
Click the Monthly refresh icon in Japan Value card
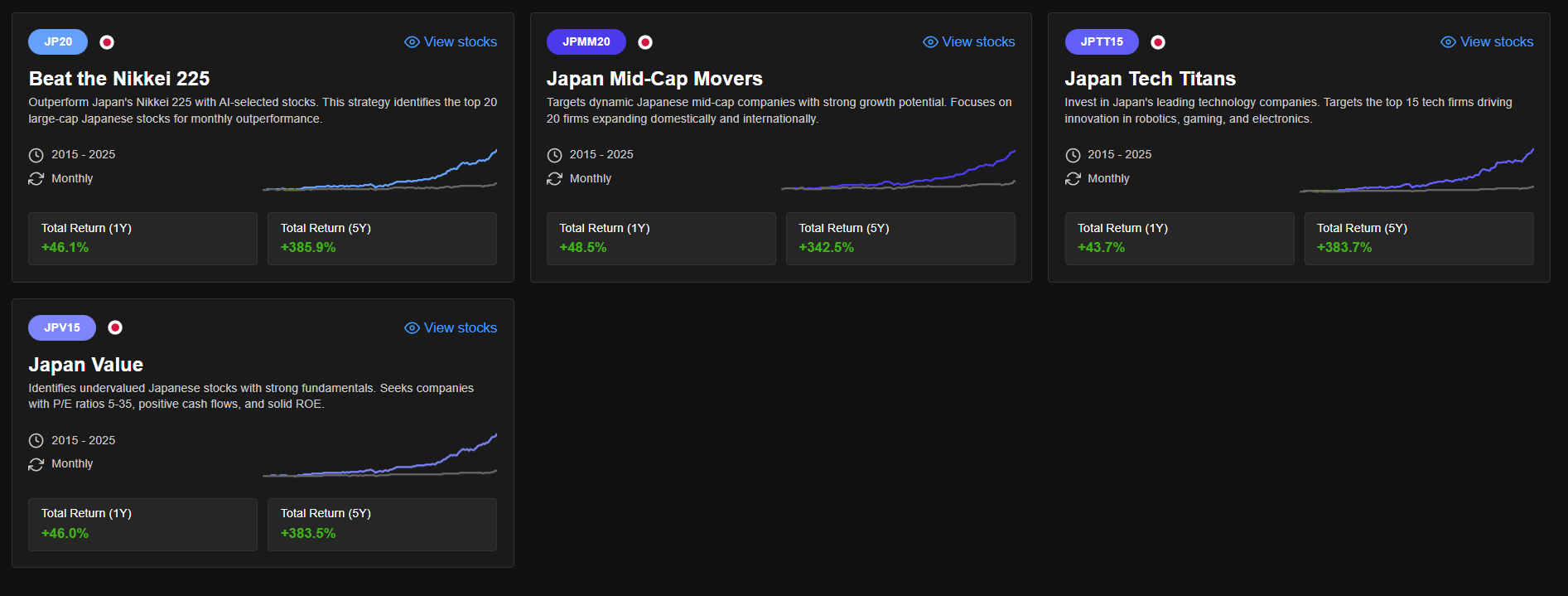click(x=36, y=464)
